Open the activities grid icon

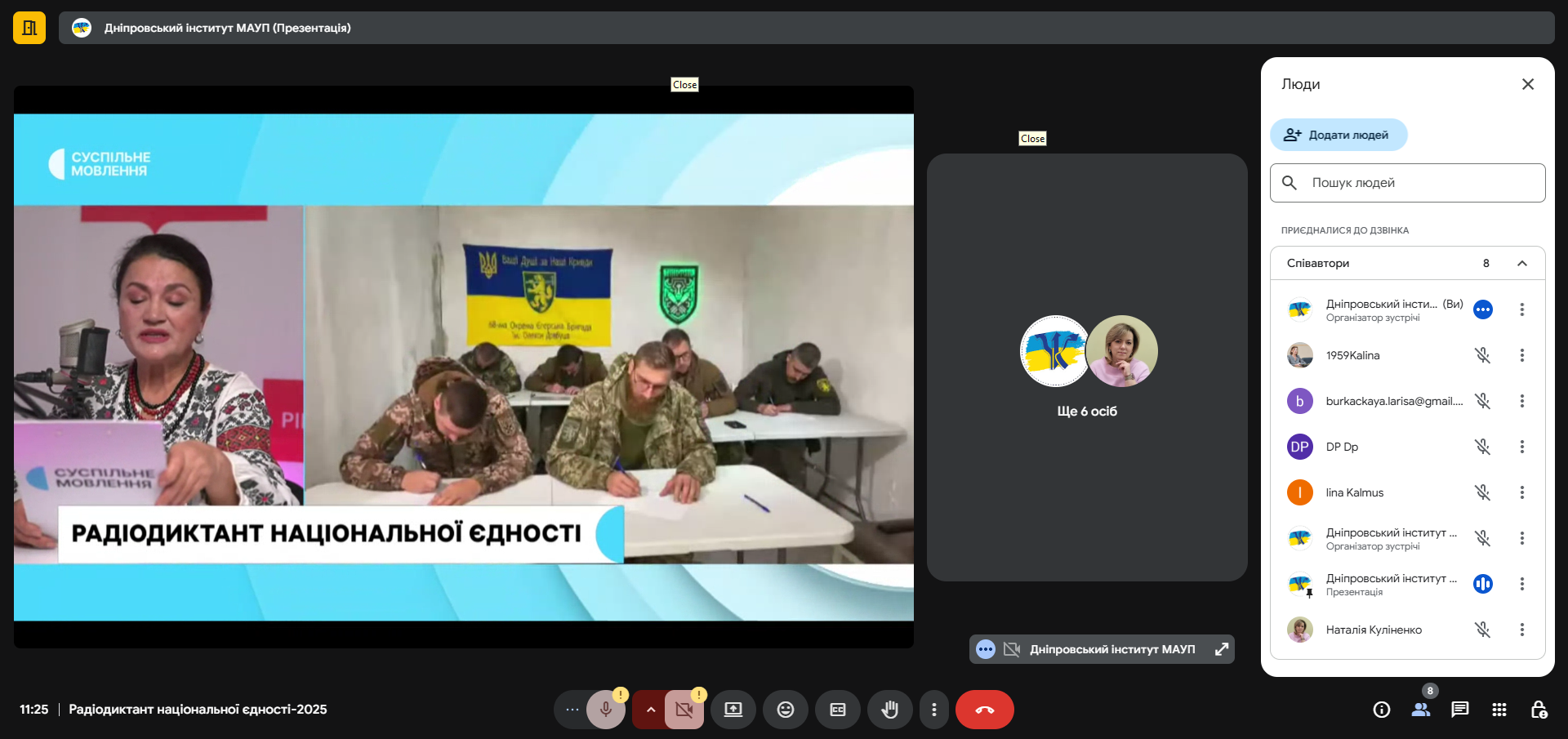click(1499, 710)
